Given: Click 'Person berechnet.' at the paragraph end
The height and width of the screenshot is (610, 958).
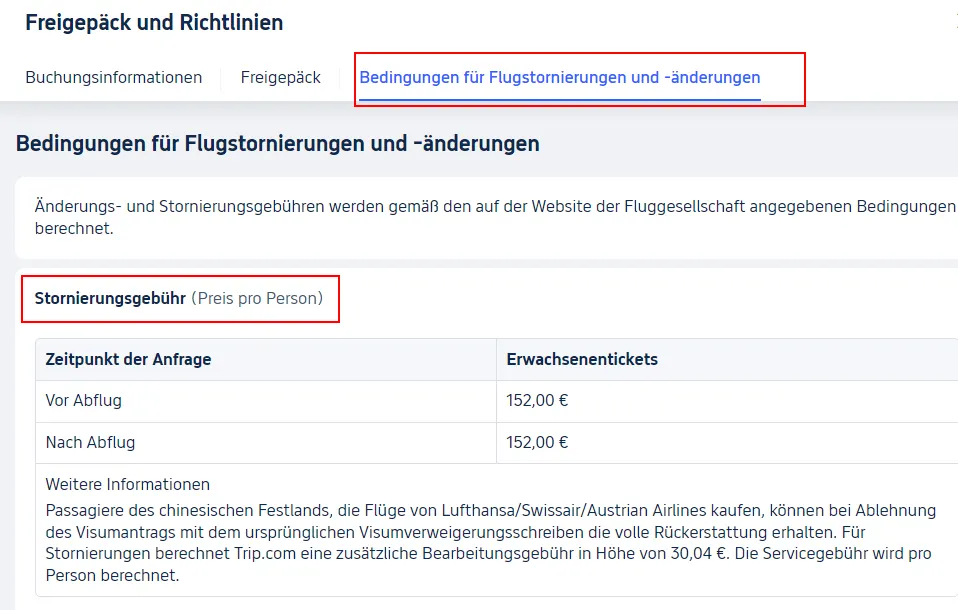Looking at the screenshot, I should pyautogui.click(x=112, y=576).
